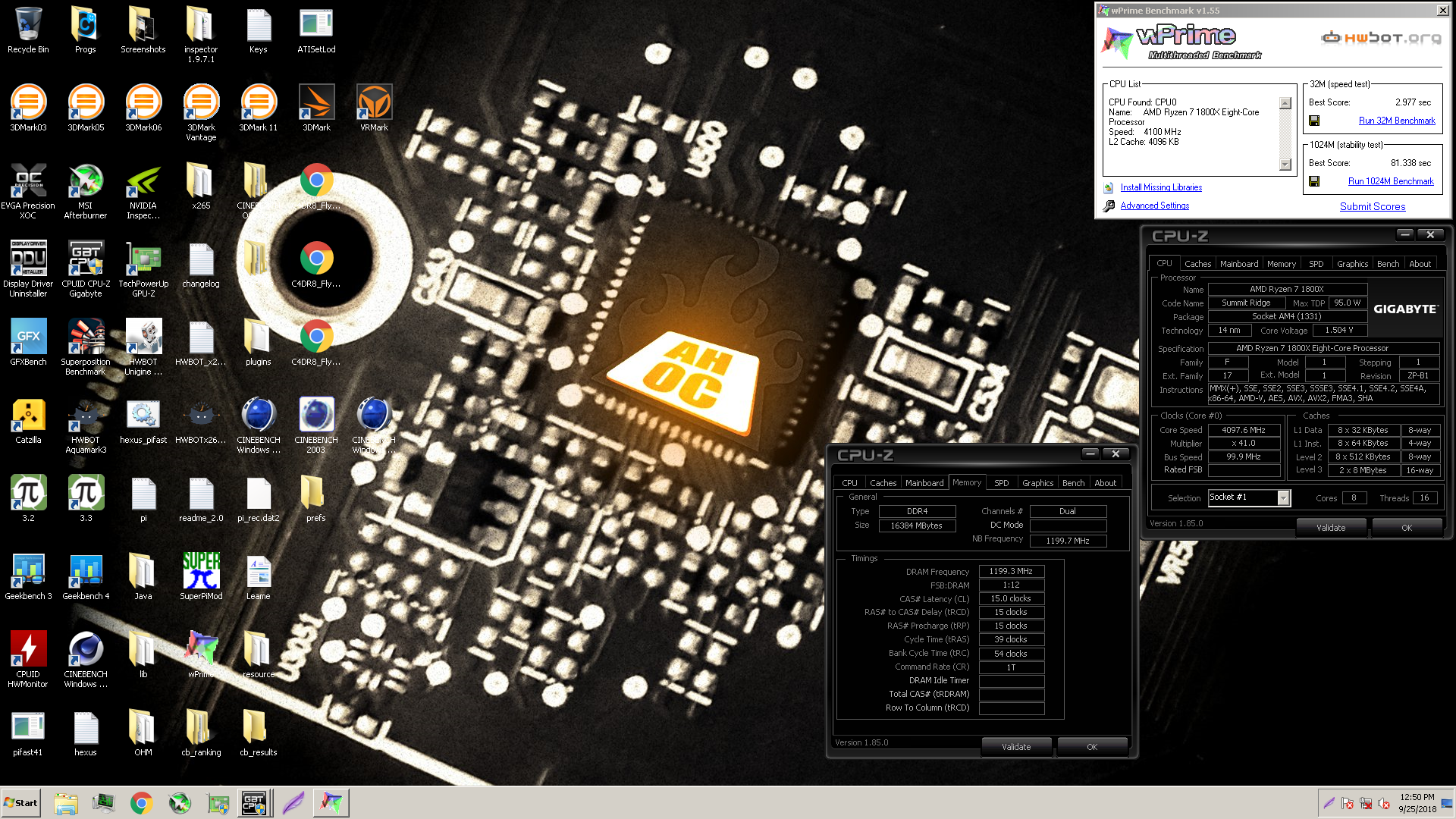
Task: Open pi_rec.dat2 file icon
Action: coord(259,498)
